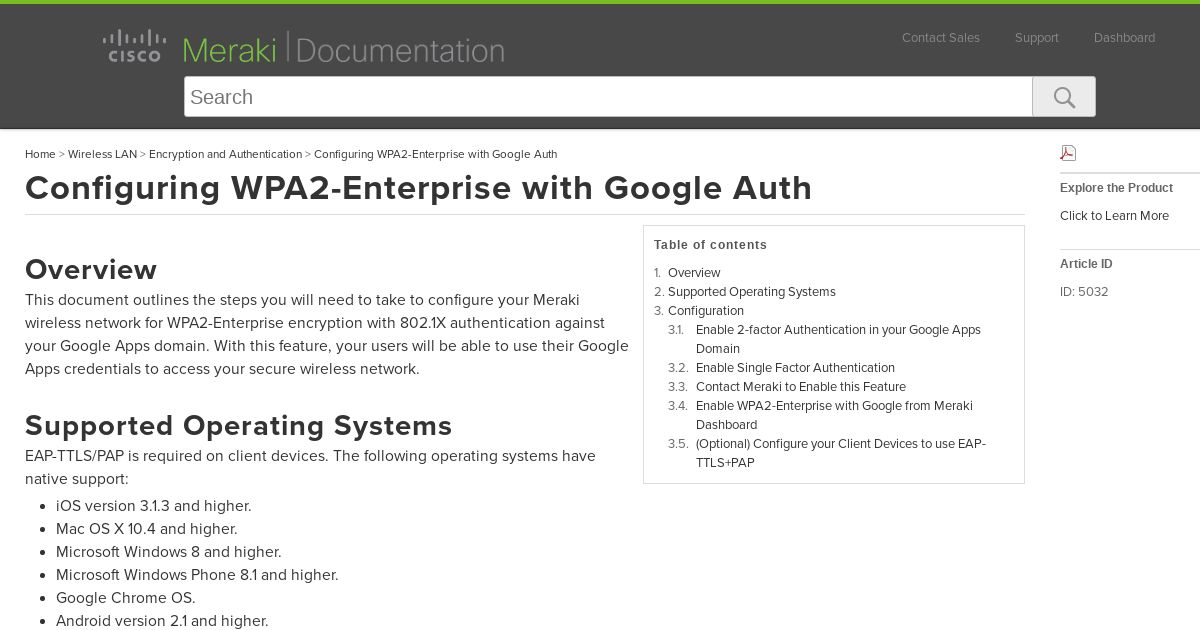Go to Home breadcrumb
The width and height of the screenshot is (1200, 630).
pos(40,154)
